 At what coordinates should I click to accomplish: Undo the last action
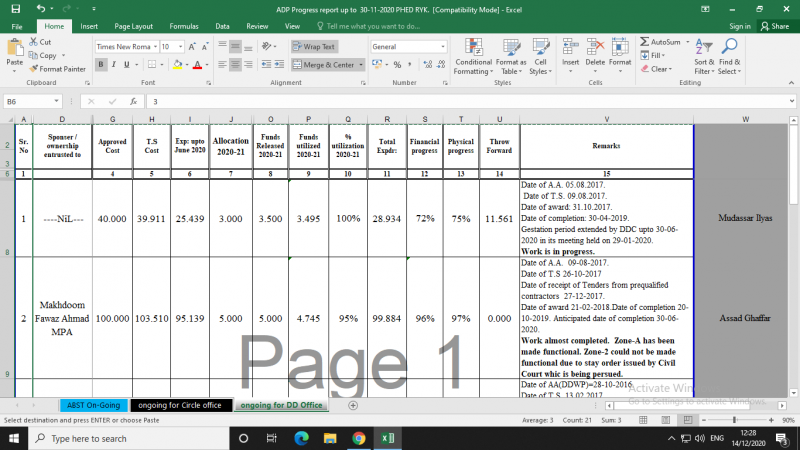tap(40, 9)
